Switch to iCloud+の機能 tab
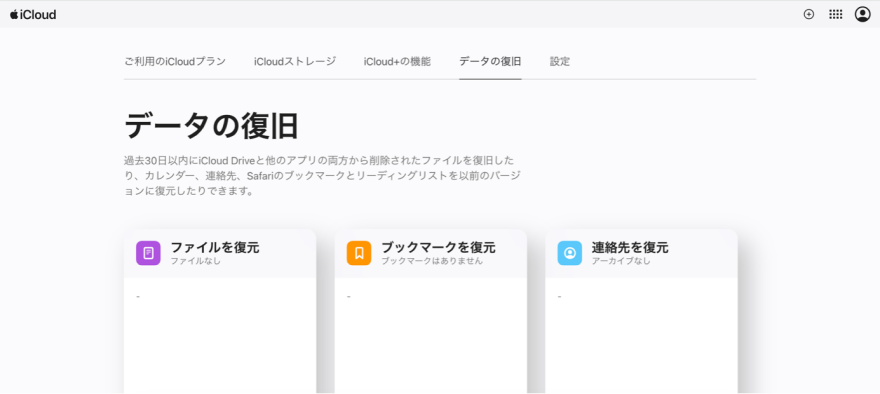The height and width of the screenshot is (394, 880). coord(397,62)
